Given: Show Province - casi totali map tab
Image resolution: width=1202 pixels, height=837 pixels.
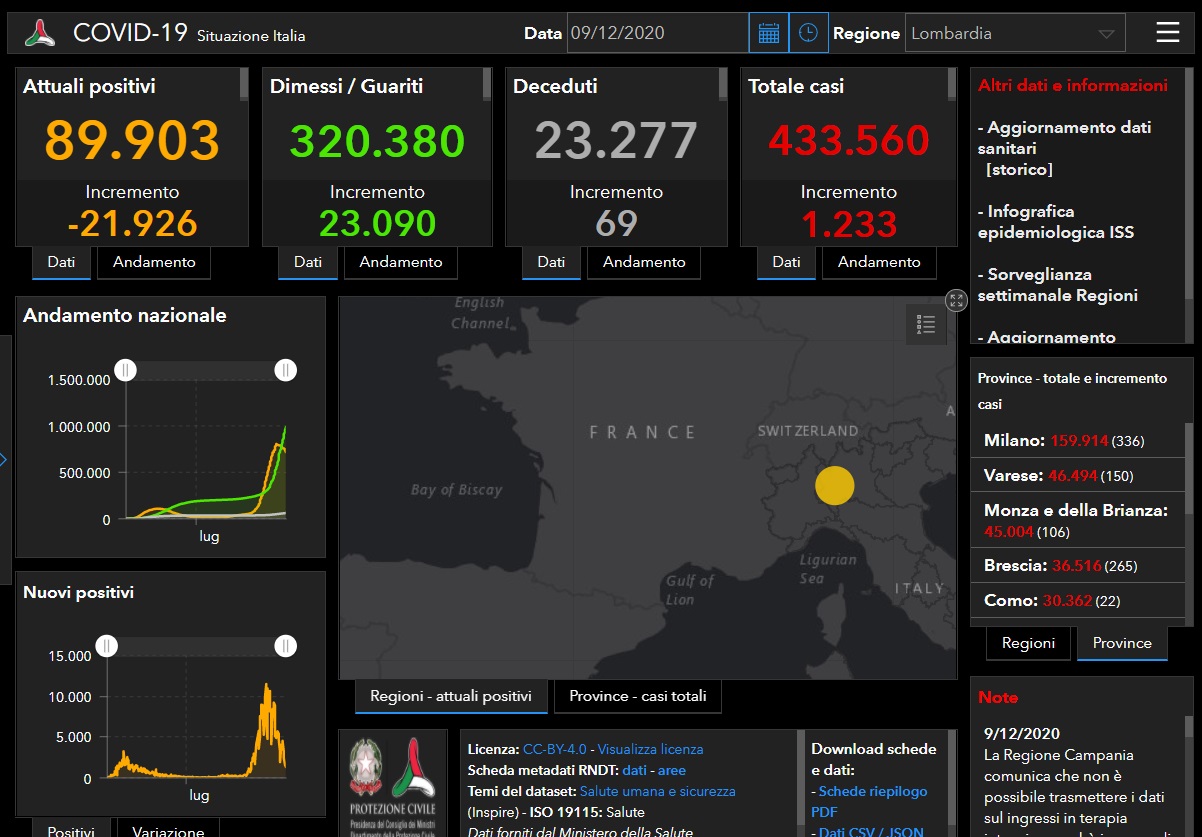Looking at the screenshot, I should pos(638,696).
